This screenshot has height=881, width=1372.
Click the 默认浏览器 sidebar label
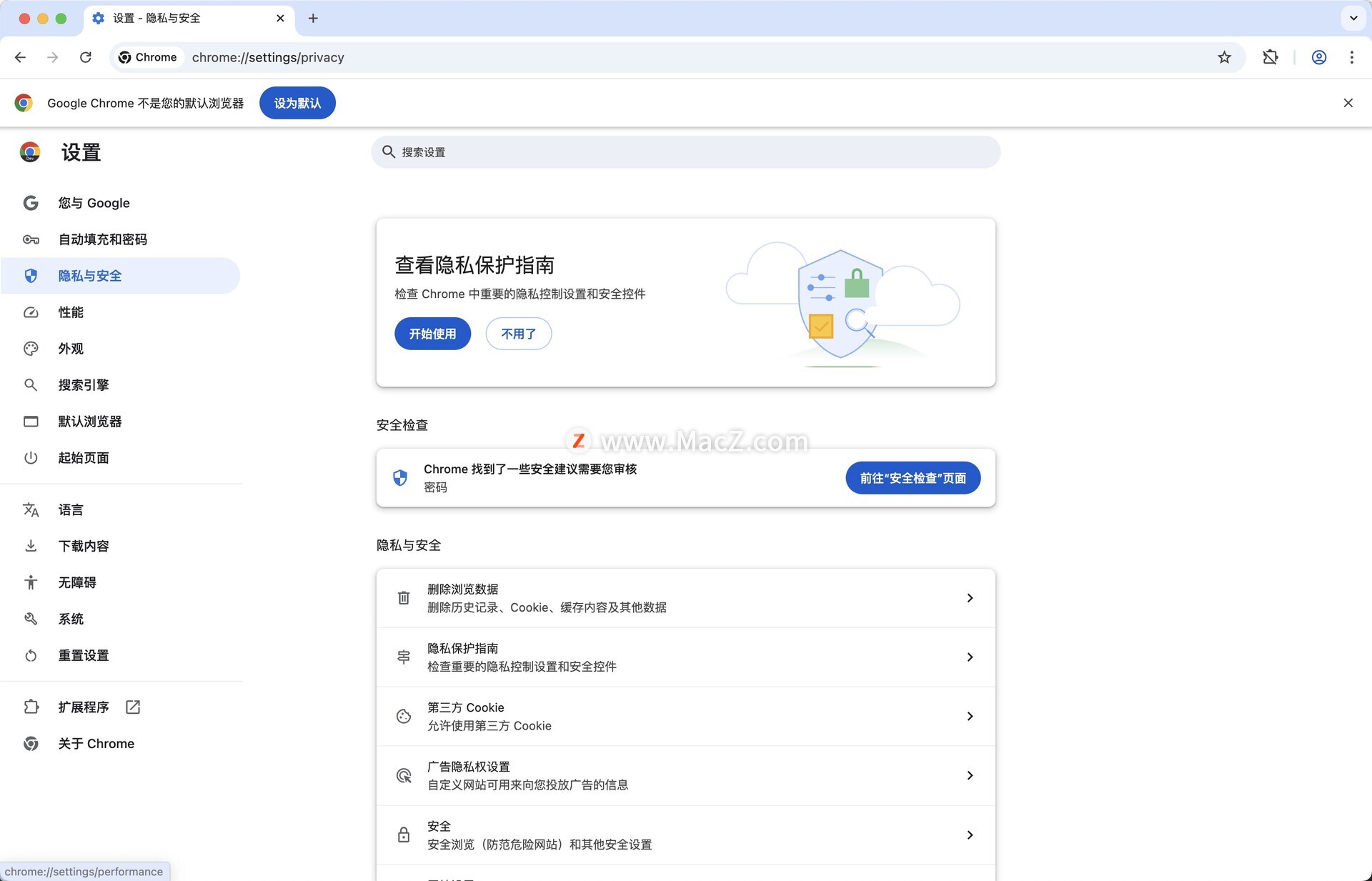(90, 422)
